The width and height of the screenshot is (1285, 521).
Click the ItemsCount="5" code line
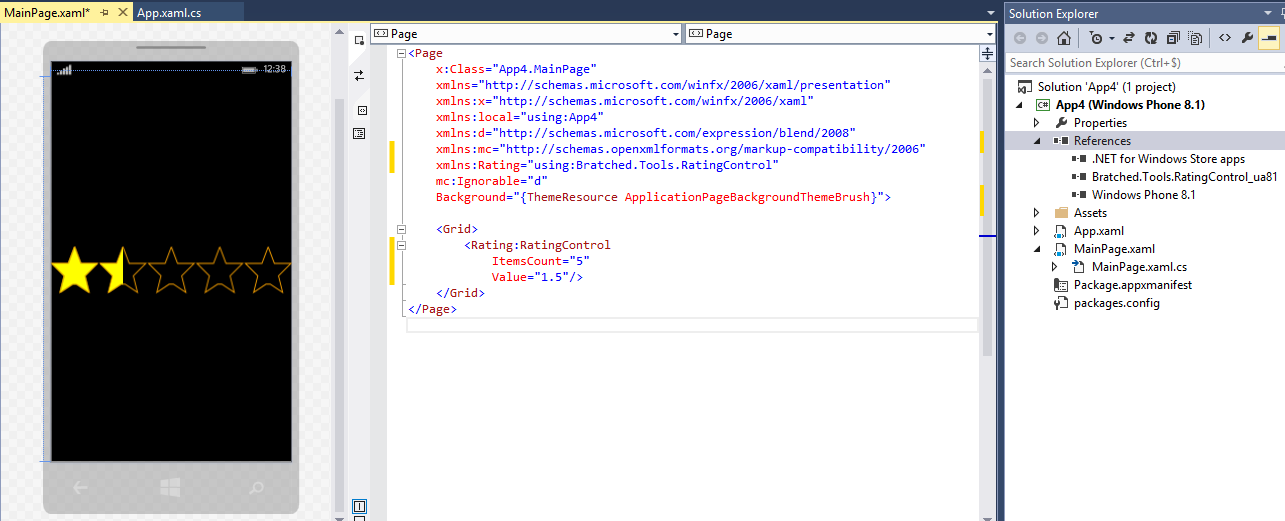tap(540, 261)
